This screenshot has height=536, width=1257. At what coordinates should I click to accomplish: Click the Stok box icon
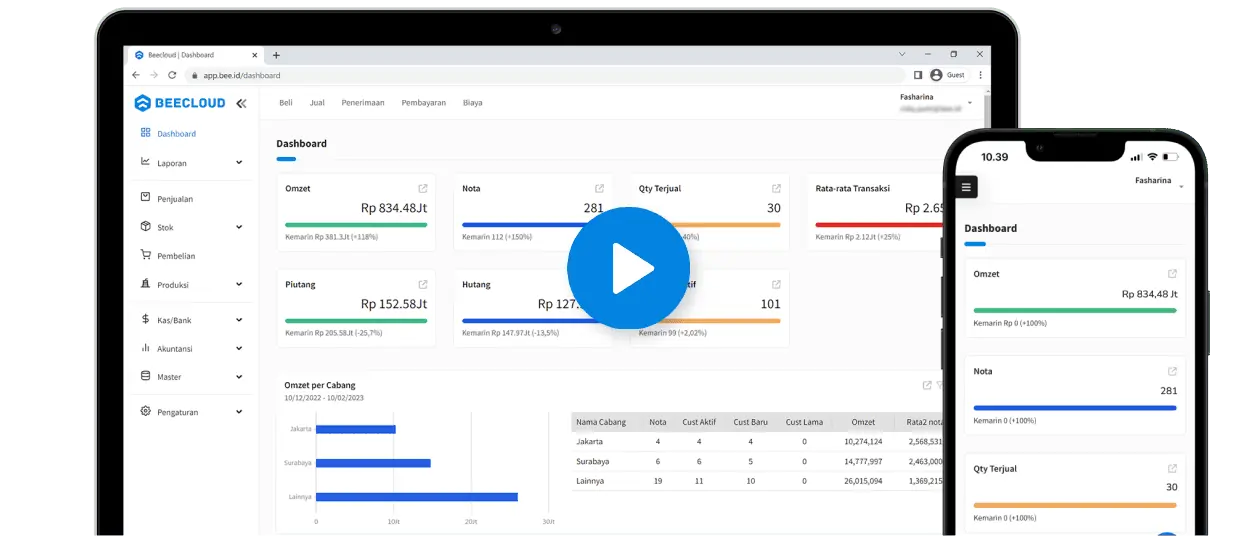coord(145,227)
